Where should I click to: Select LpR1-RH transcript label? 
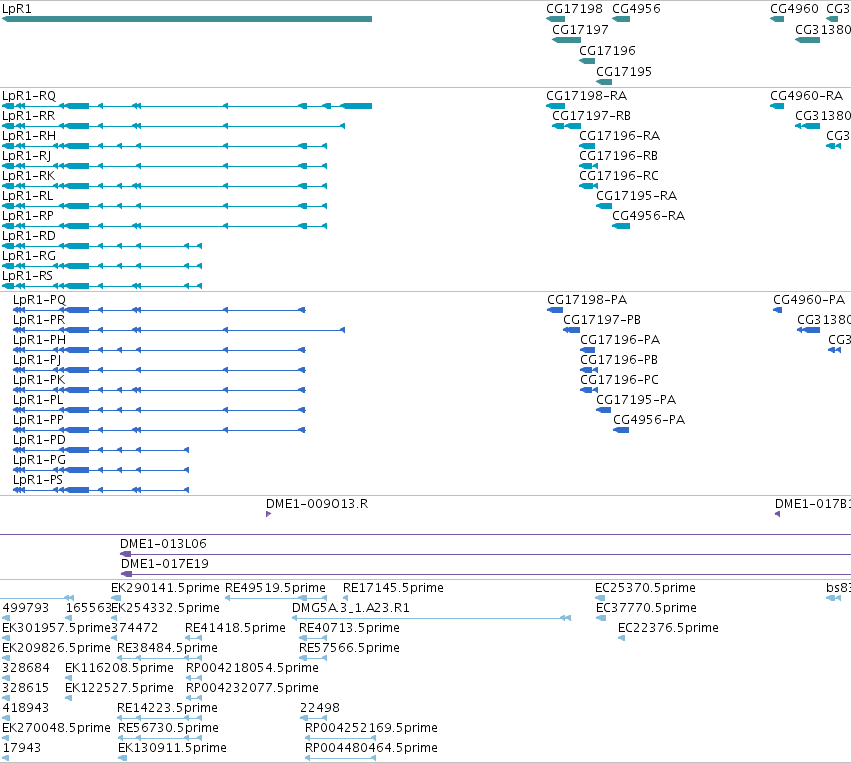click(x=29, y=136)
